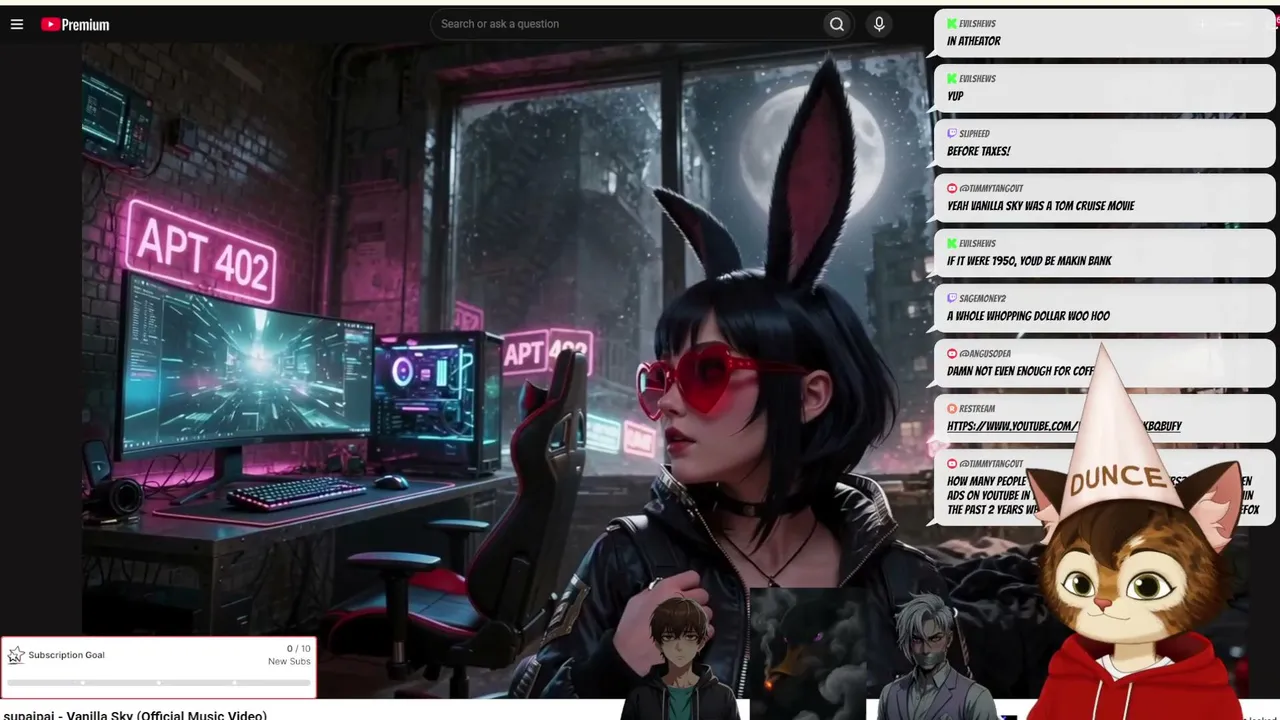Open the YouTube hamburger guide menu
Image resolution: width=1280 pixels, height=720 pixels.
(x=17, y=24)
